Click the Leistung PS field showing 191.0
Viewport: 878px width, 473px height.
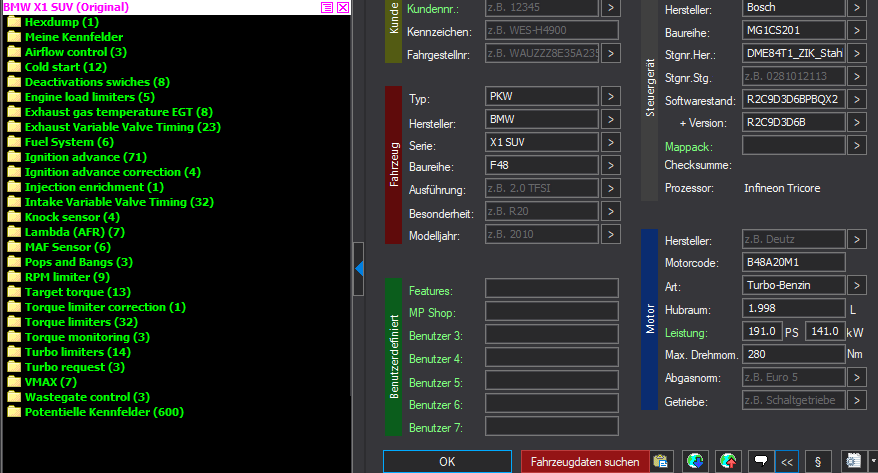(x=762, y=331)
